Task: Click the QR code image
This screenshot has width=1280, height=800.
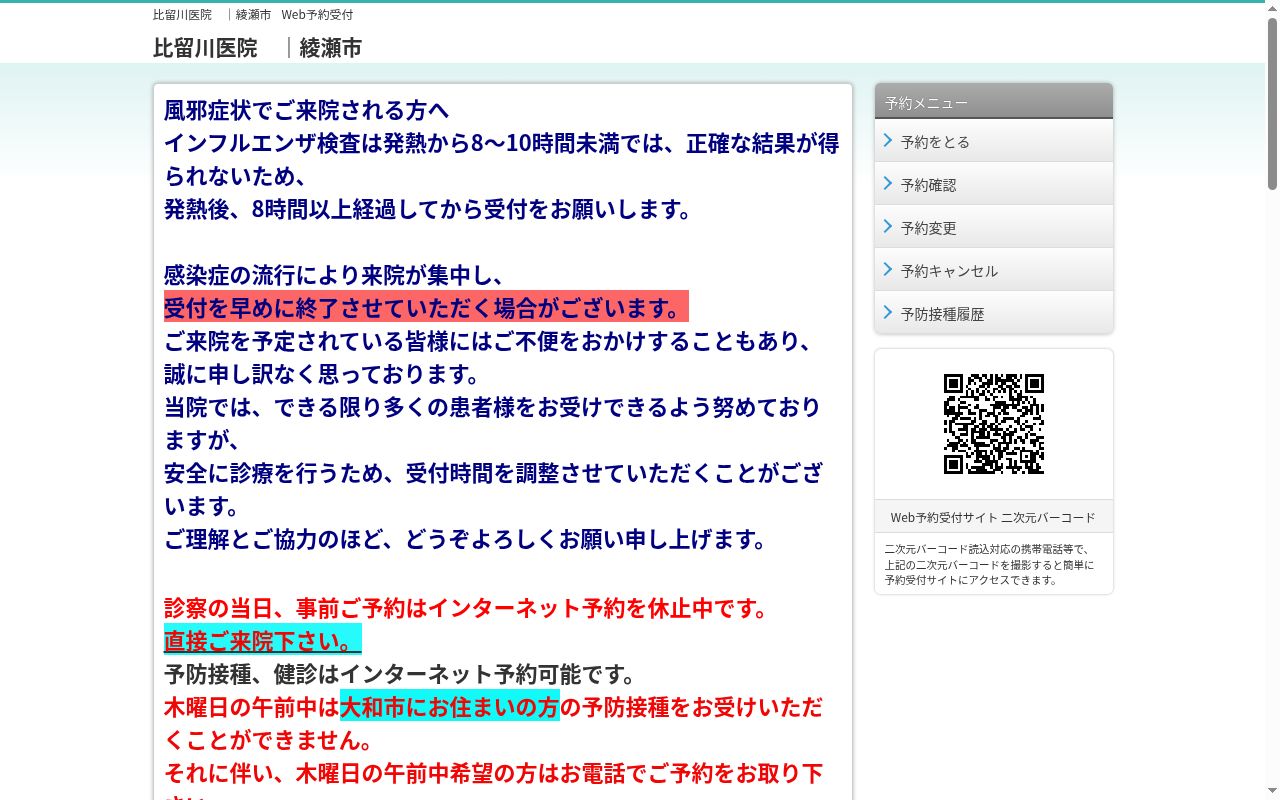Action: point(994,424)
